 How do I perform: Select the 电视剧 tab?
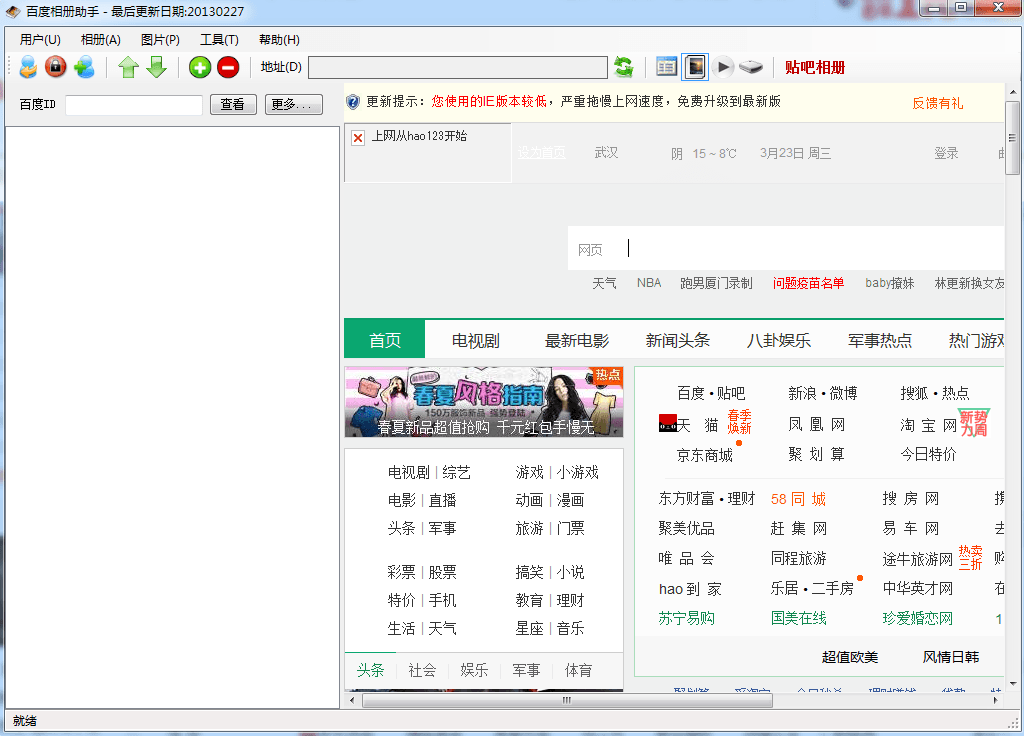(475, 340)
